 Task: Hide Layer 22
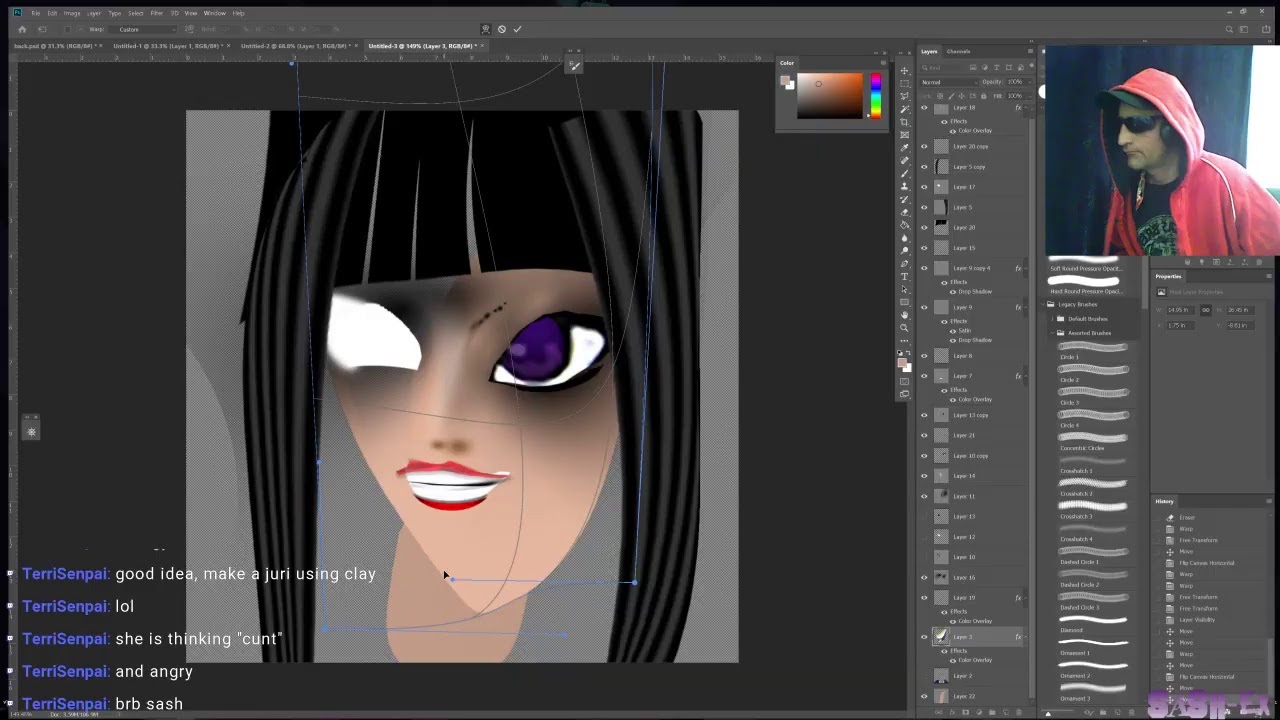[x=924, y=696]
